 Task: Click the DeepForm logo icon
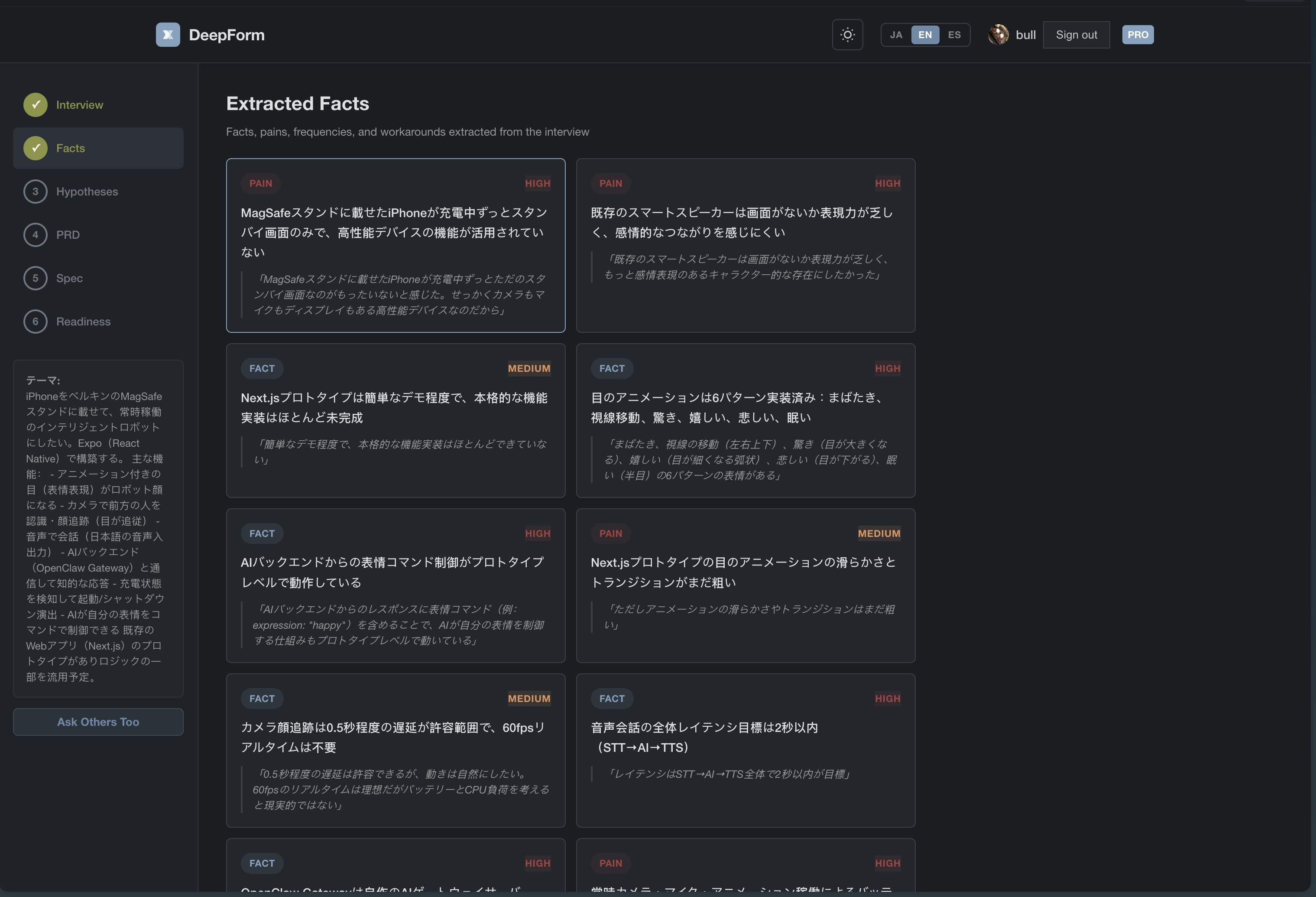coord(168,35)
